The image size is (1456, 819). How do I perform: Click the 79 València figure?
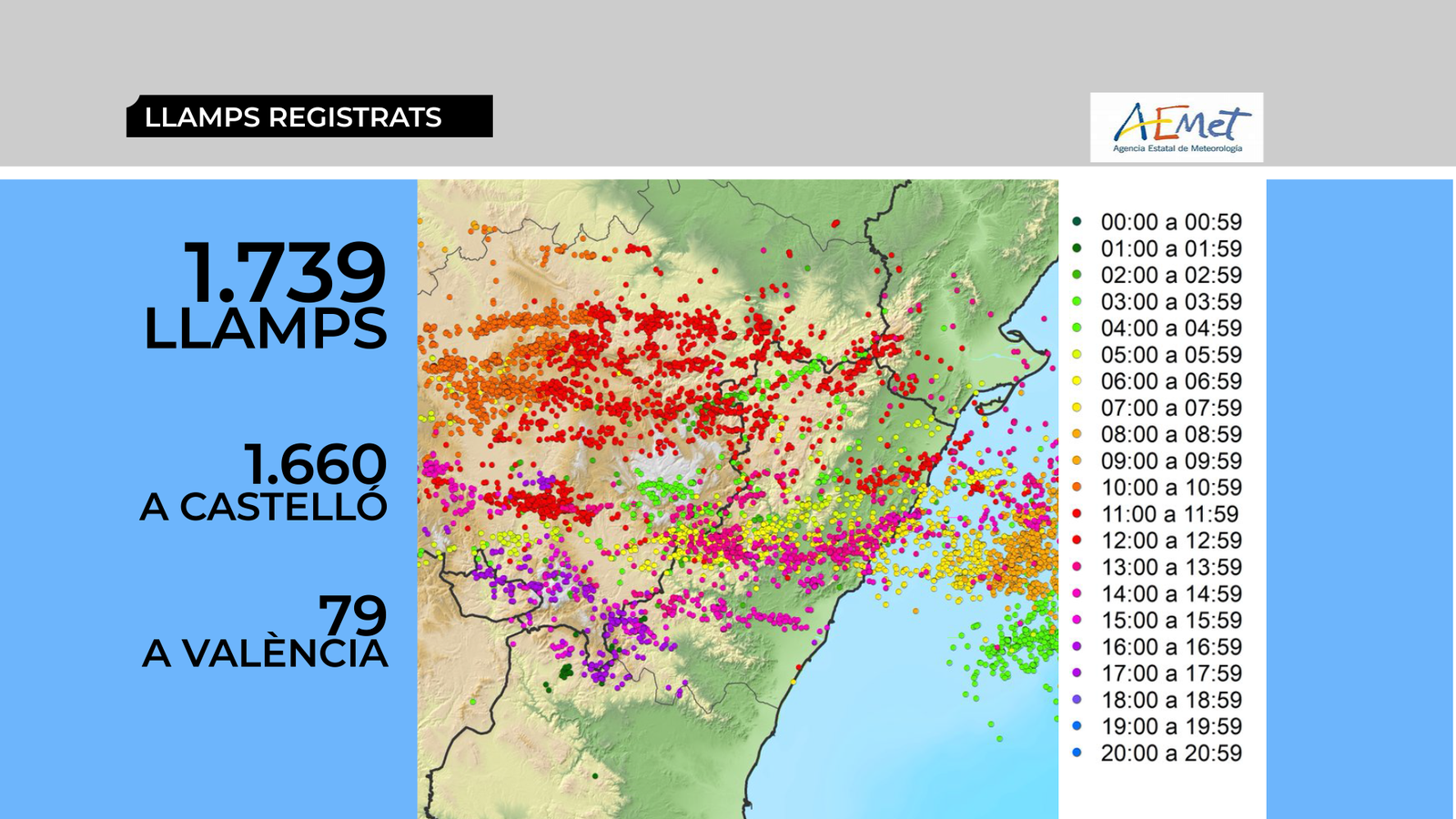352,615
